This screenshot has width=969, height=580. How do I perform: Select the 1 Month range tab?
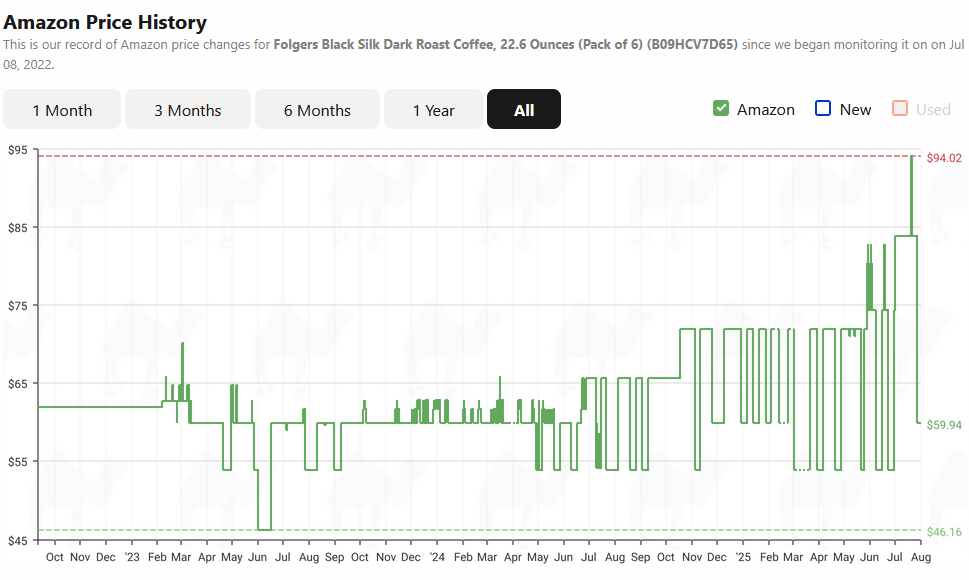point(62,109)
